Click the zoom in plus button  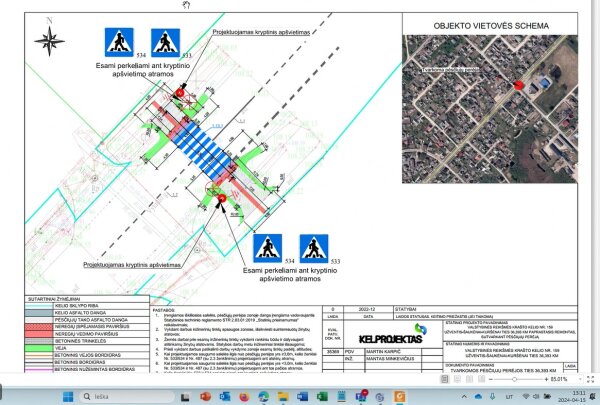pyautogui.click(x=546, y=379)
